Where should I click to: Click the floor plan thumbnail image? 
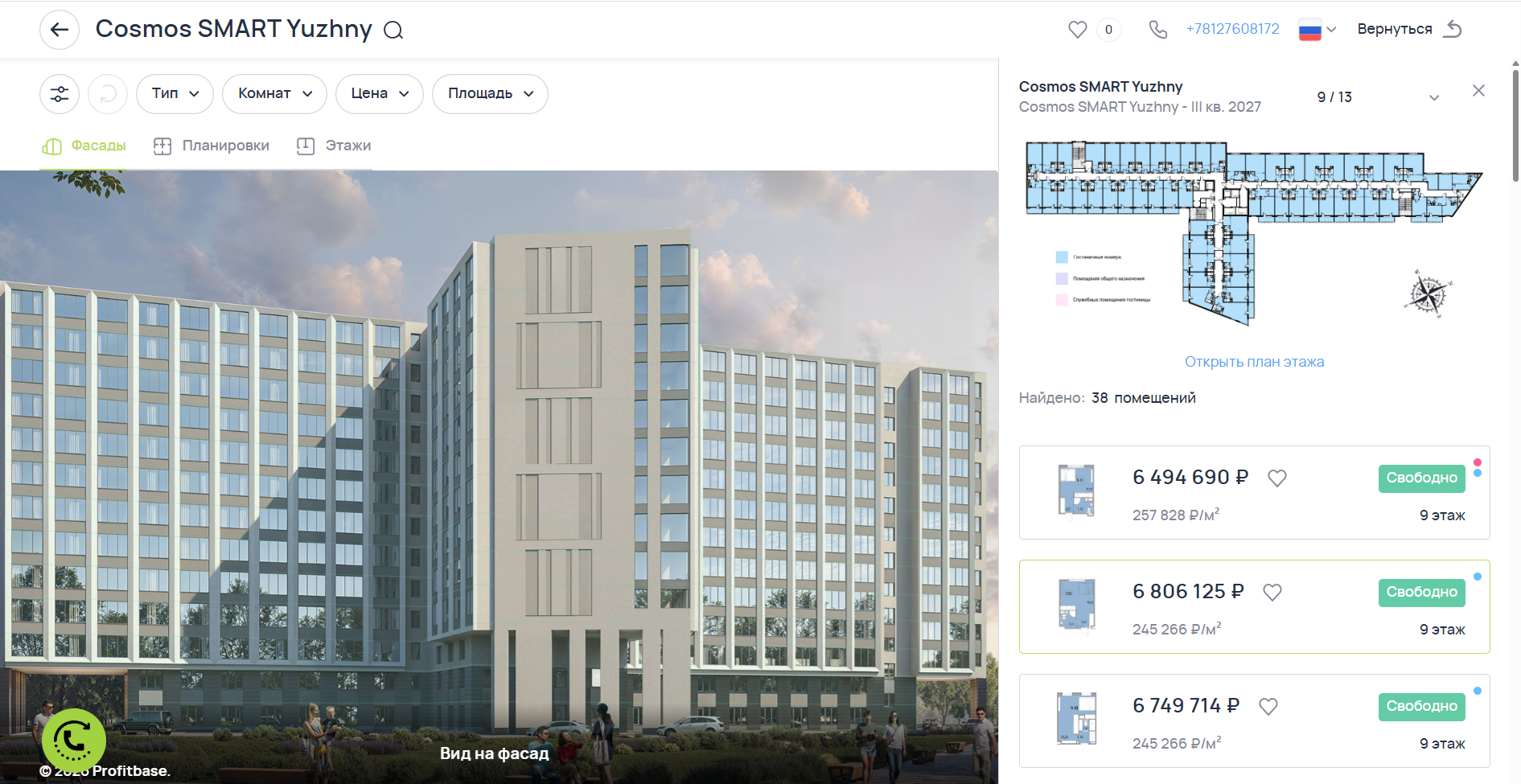click(x=1254, y=233)
